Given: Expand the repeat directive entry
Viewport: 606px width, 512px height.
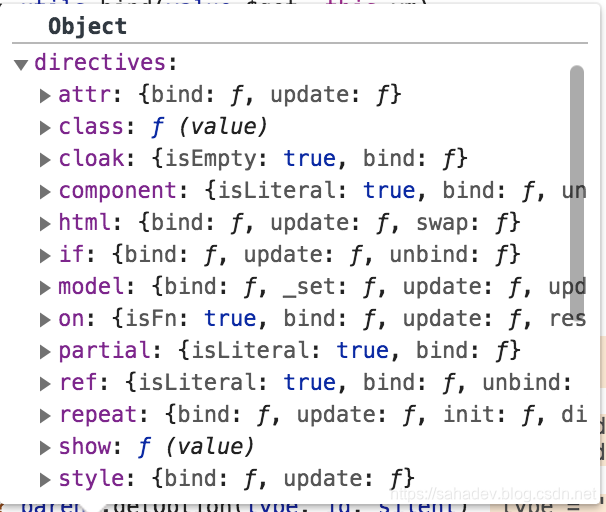Looking at the screenshot, I should point(45,416).
